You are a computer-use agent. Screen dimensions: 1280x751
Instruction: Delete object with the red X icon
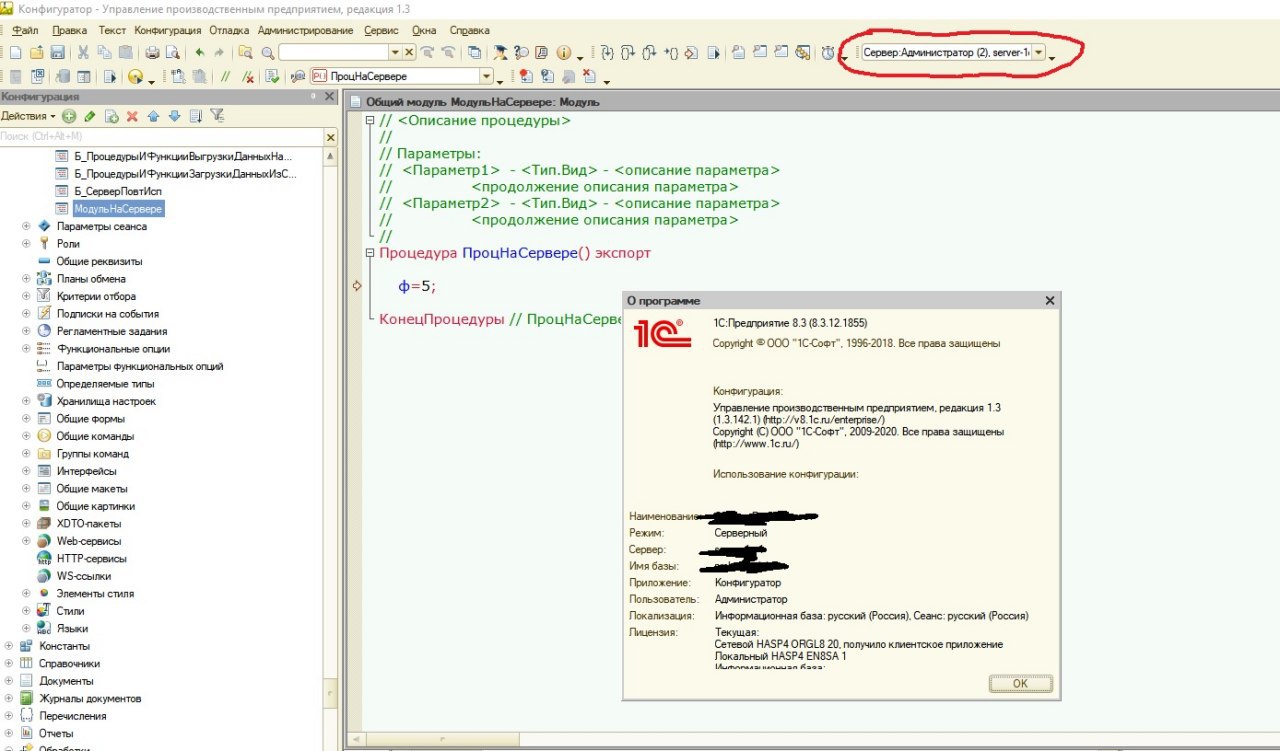click(x=131, y=116)
